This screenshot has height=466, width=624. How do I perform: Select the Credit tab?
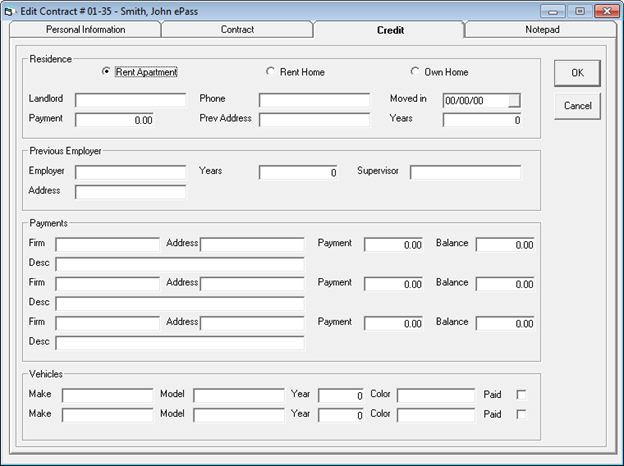[390, 30]
